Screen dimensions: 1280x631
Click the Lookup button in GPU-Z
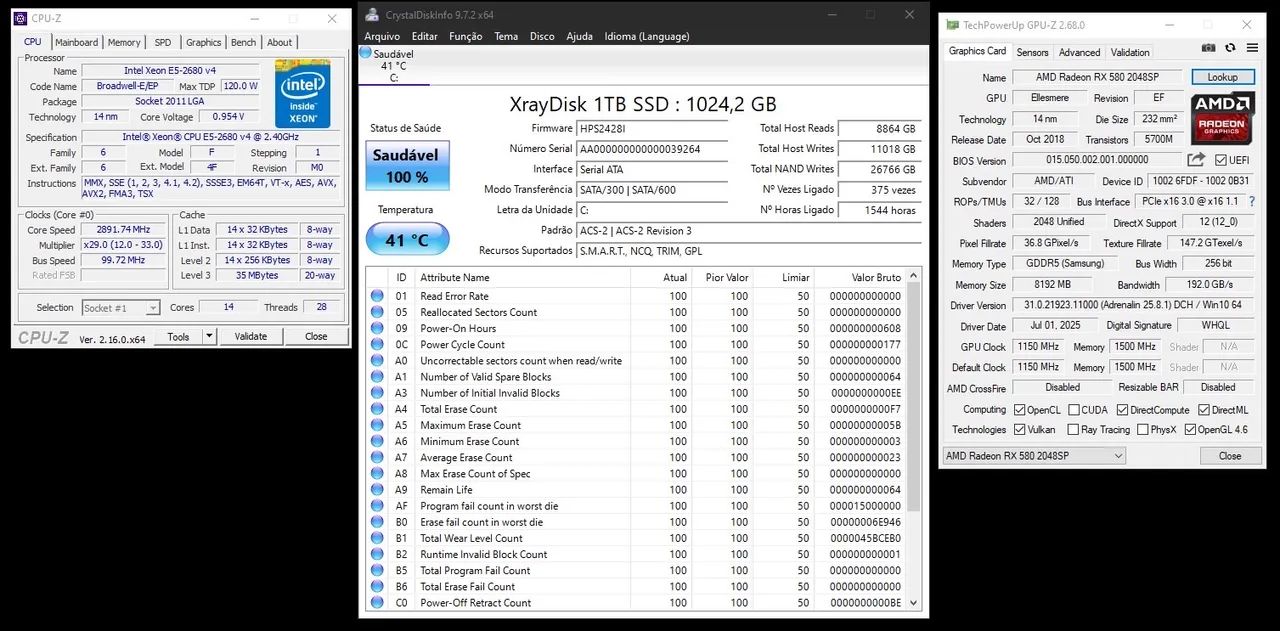click(1222, 76)
